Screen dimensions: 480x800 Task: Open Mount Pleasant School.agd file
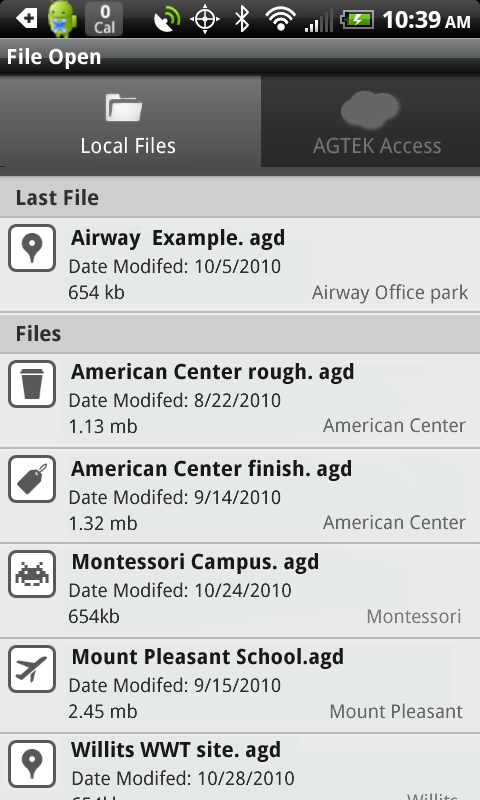[x=240, y=686]
